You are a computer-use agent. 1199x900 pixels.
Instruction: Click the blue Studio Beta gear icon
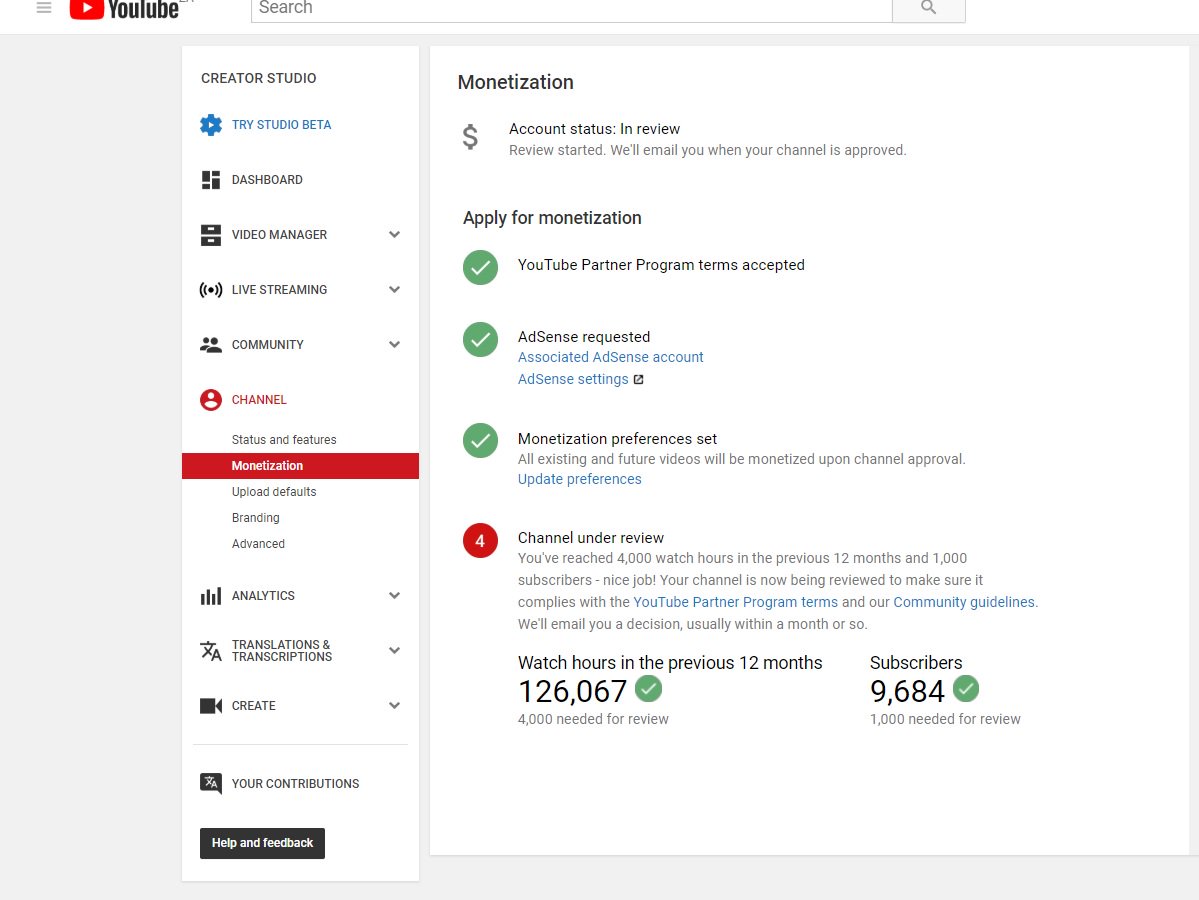[211, 125]
